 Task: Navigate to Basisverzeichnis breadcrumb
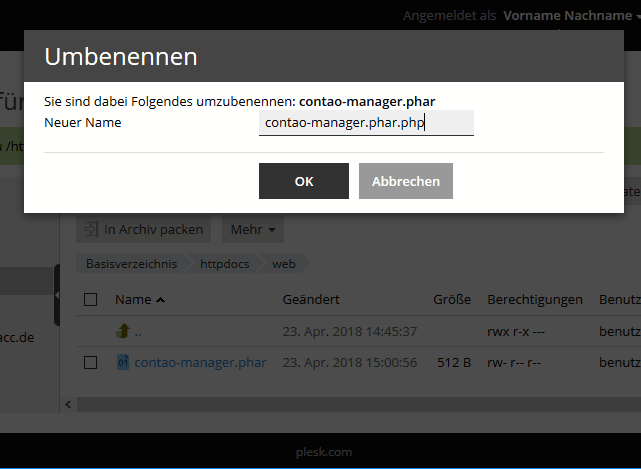coord(131,264)
